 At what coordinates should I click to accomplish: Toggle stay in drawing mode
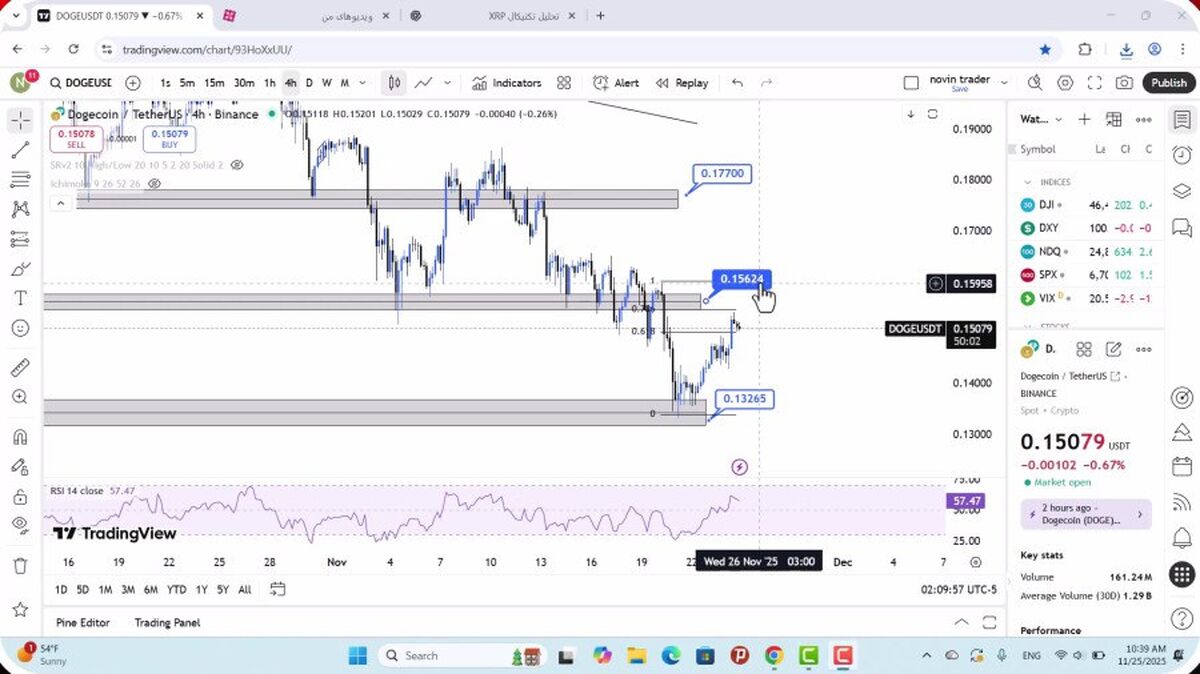pyautogui.click(x=20, y=467)
